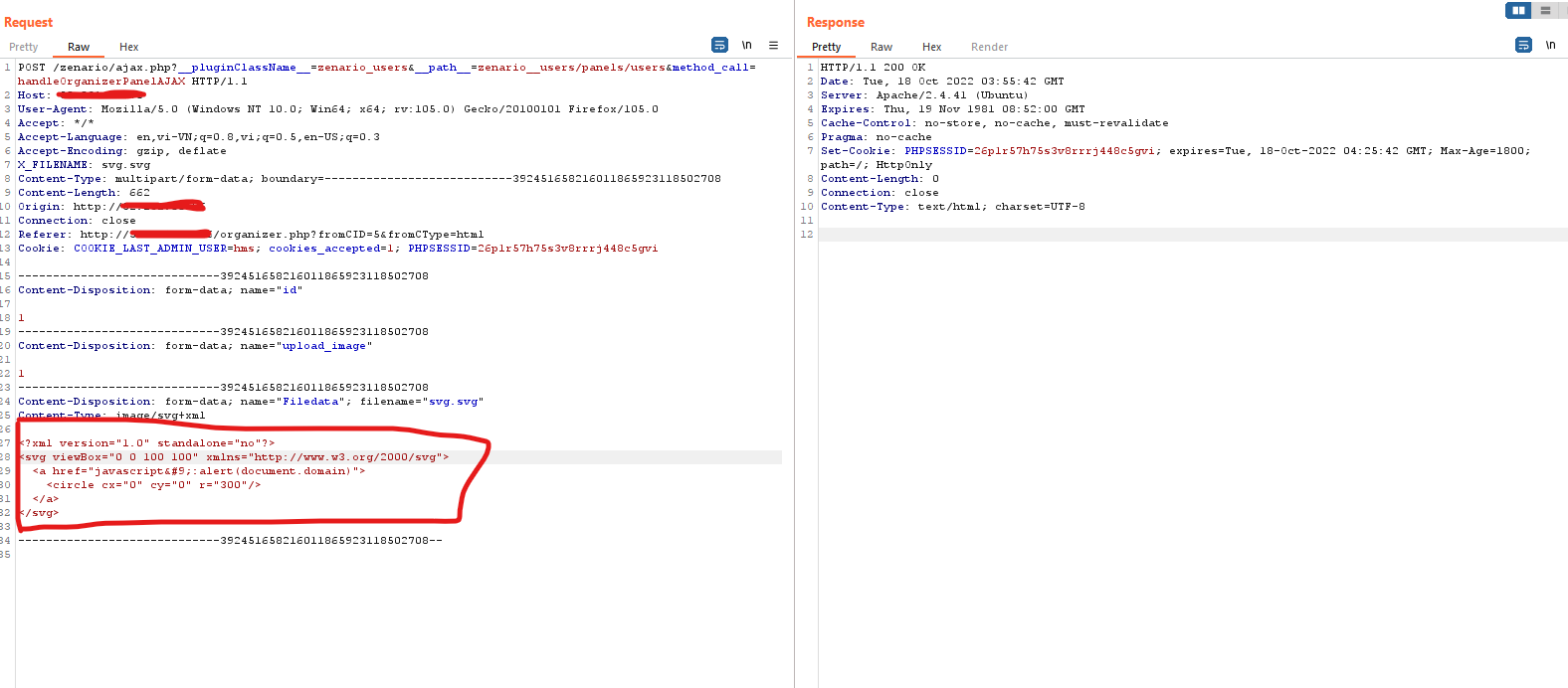Click the response 'Expires: Thu, 19 Nov 1981' line
This screenshot has height=688, width=1568.
click(953, 109)
